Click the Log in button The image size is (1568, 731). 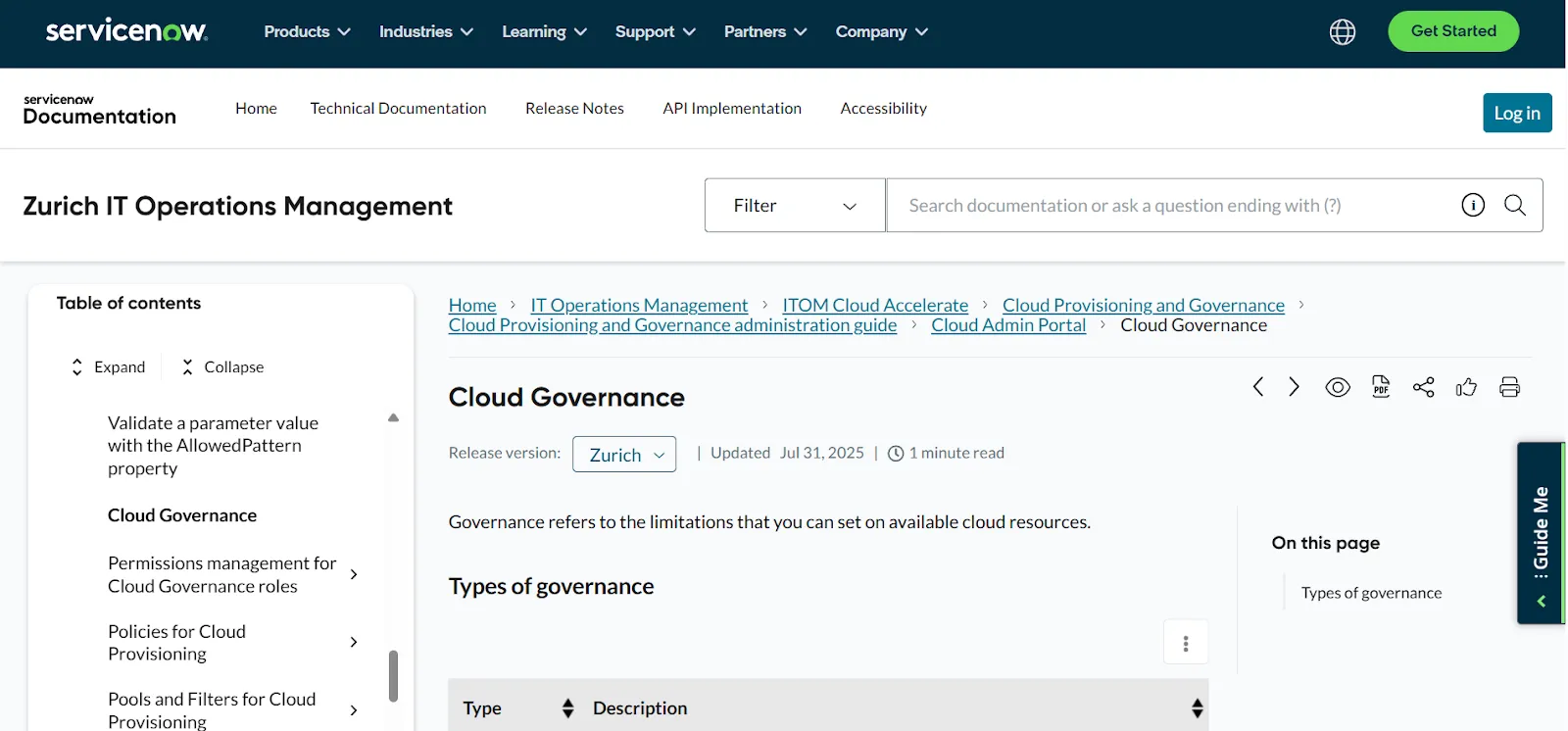tap(1517, 113)
